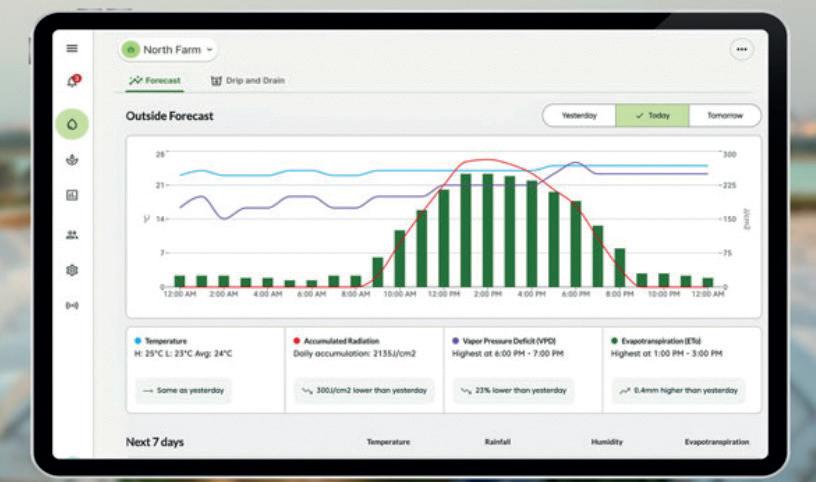This screenshot has height=482, width=816.
Task: Open the sensor signal sidebar icon
Action: point(72,306)
